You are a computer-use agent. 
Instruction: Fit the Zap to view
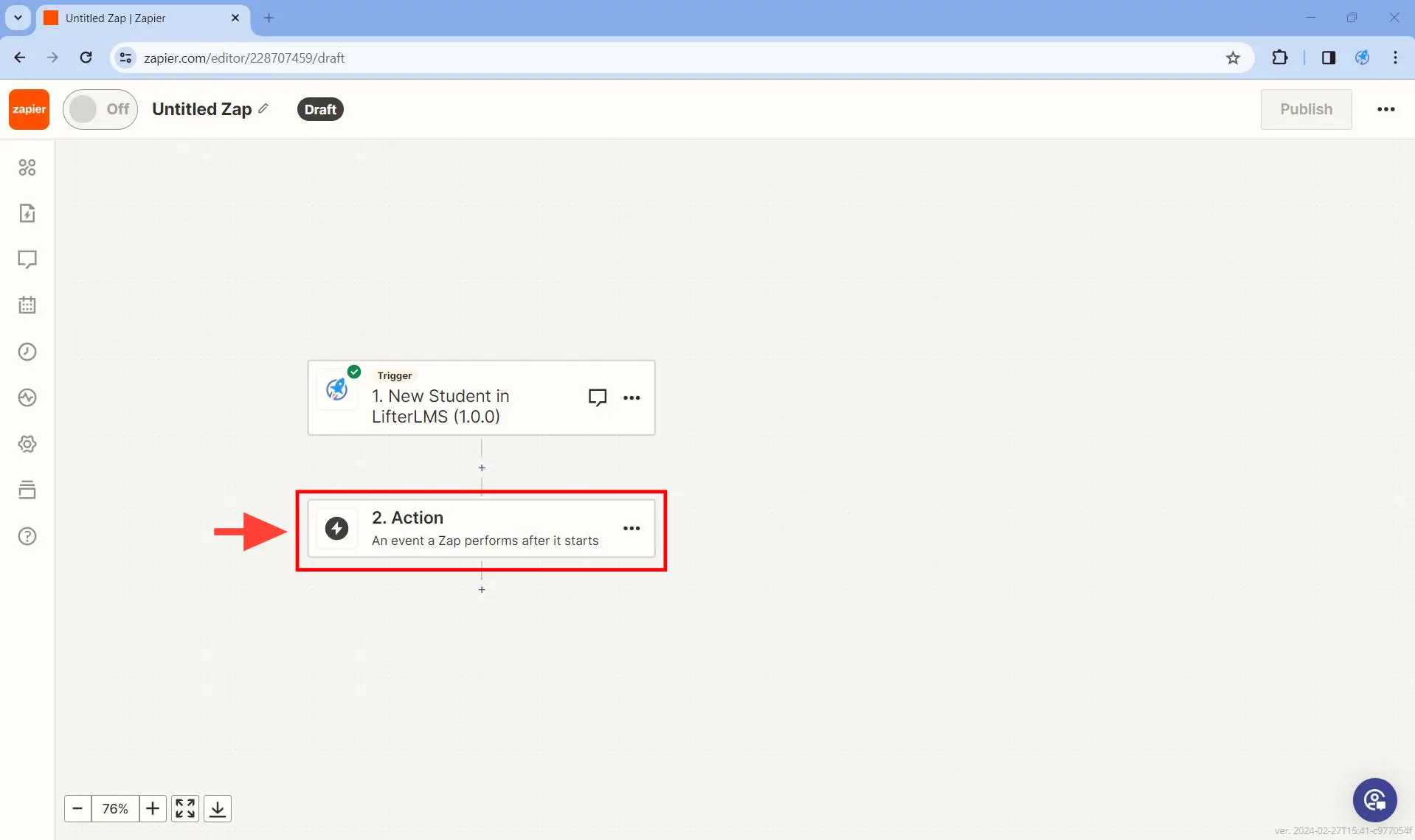(x=185, y=808)
